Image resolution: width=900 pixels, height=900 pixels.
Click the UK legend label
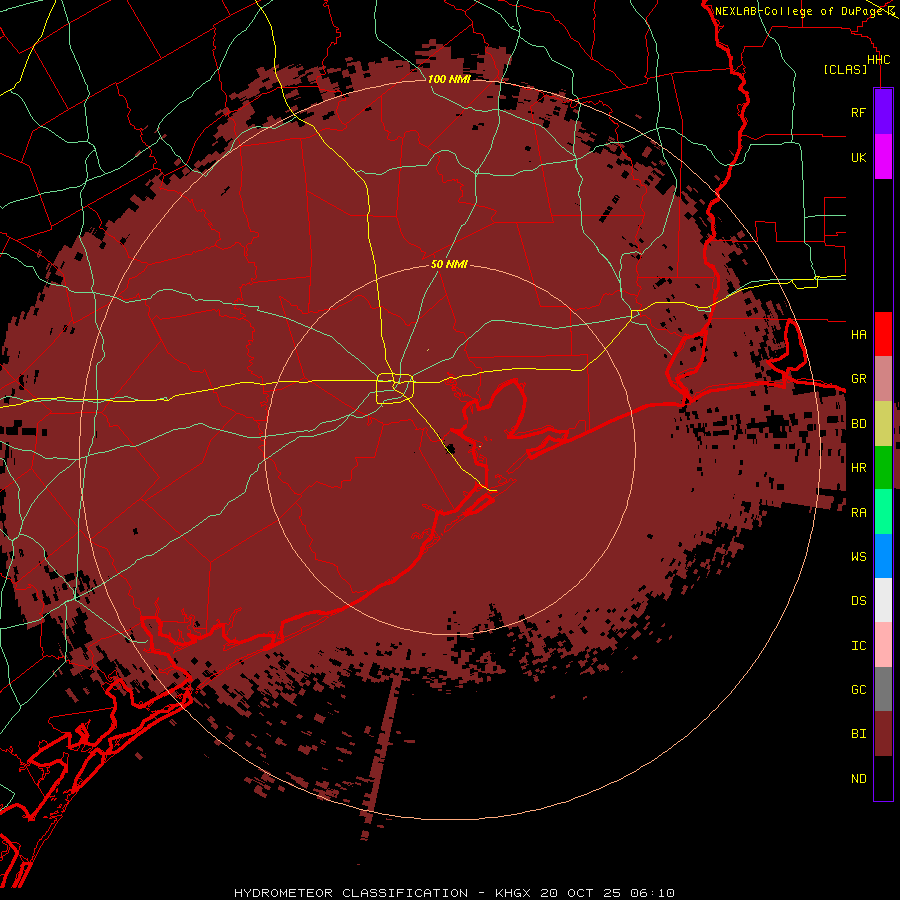click(x=858, y=157)
